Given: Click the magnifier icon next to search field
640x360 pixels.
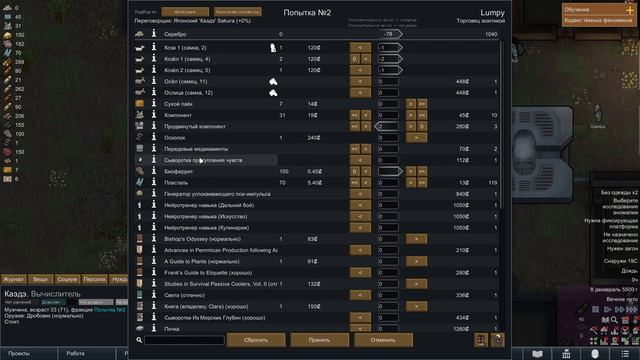Looking at the screenshot, I should pos(139,340).
